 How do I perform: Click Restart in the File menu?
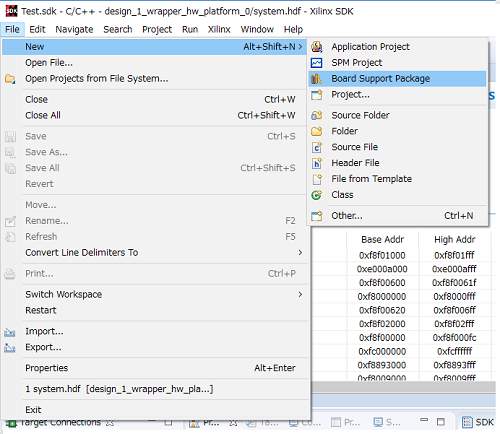(41, 311)
